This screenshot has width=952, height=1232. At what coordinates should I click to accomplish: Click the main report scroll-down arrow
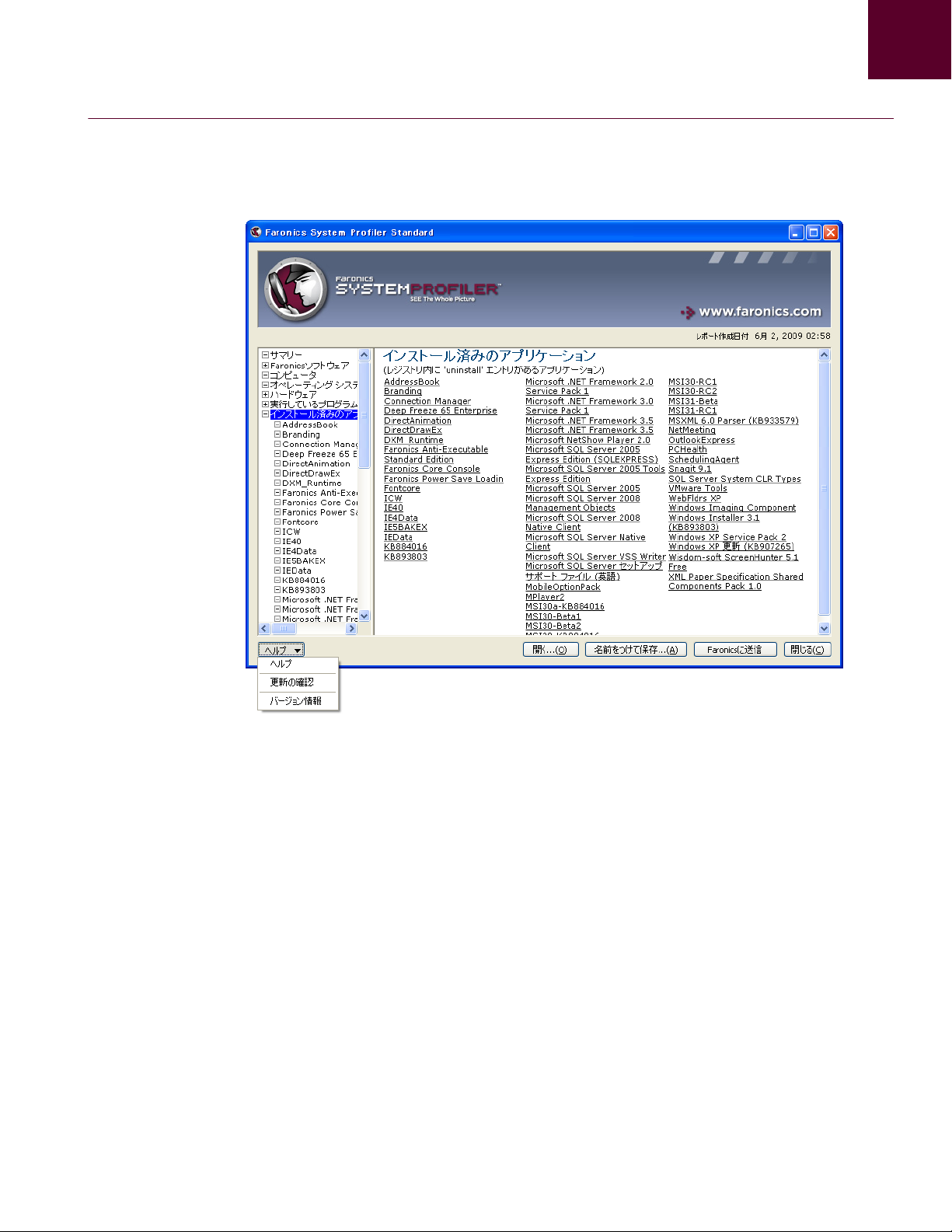coord(825,628)
